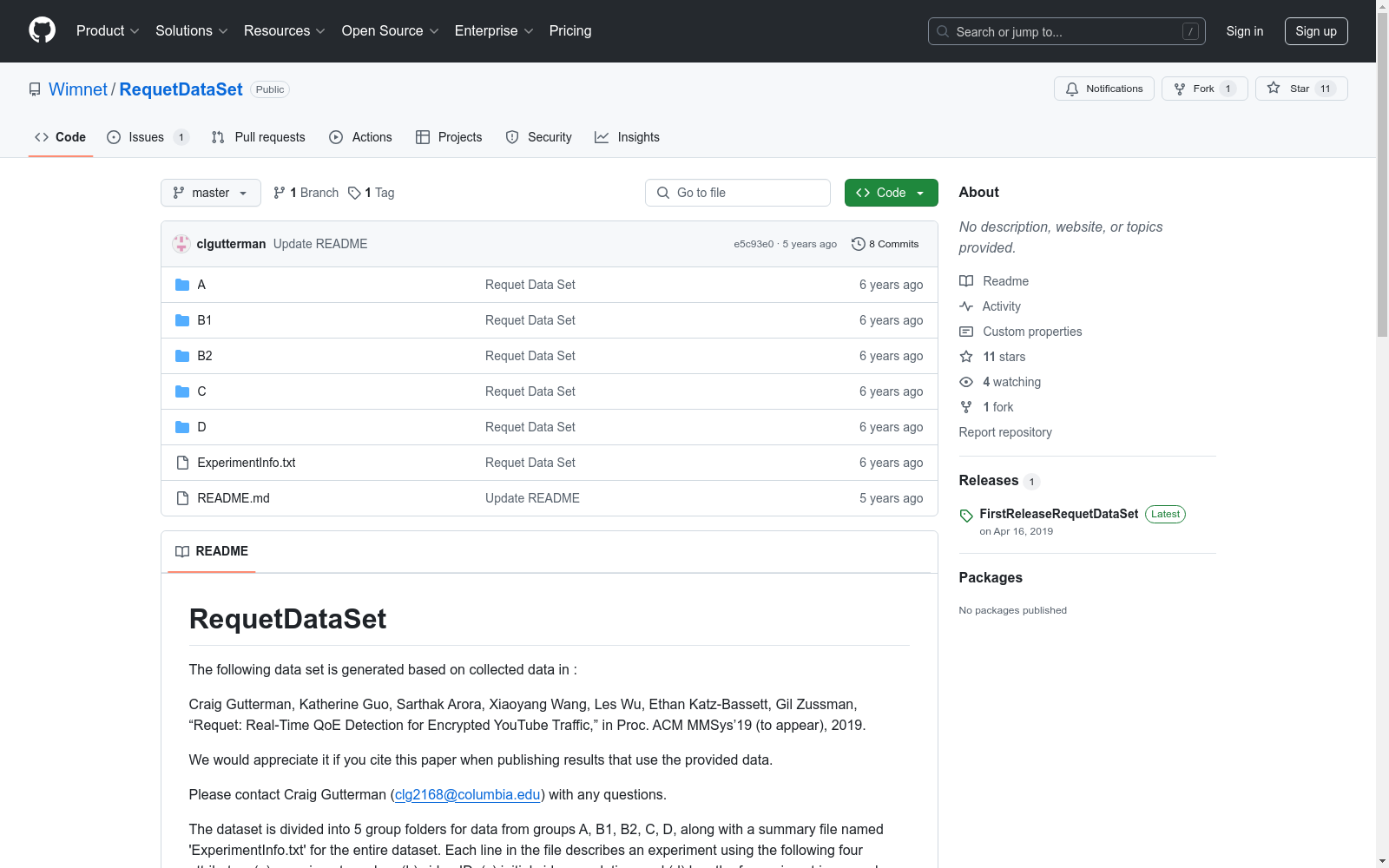Click the star icon in Star button
1389x868 pixels.
[1274, 88]
